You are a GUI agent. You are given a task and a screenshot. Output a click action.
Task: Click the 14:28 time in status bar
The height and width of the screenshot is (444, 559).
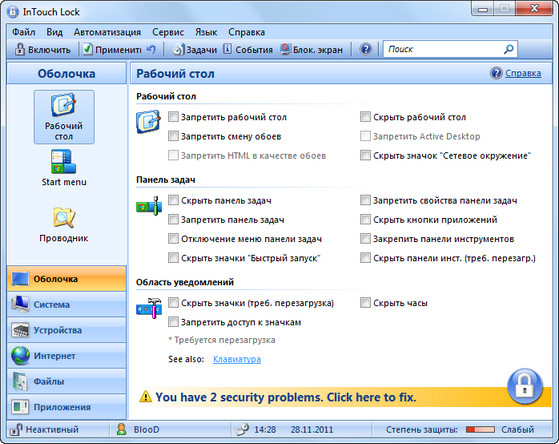tap(265, 429)
